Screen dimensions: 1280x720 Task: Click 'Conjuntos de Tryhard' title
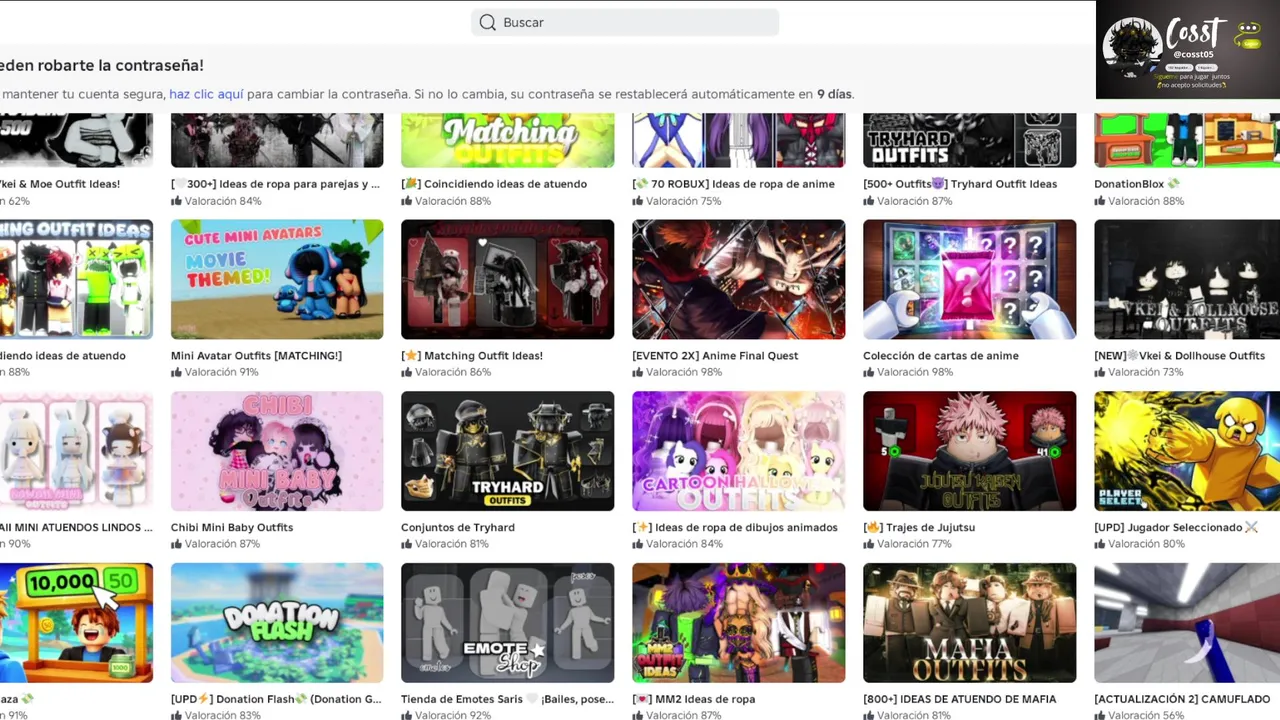[x=458, y=528]
